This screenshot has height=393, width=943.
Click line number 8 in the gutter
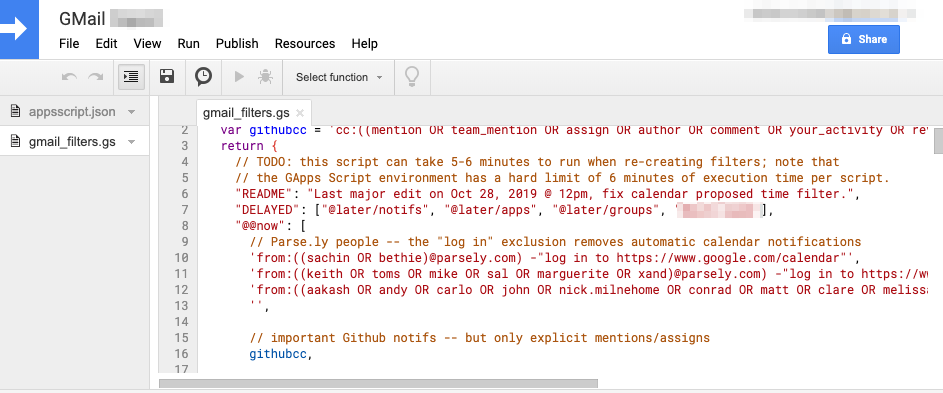click(185, 226)
